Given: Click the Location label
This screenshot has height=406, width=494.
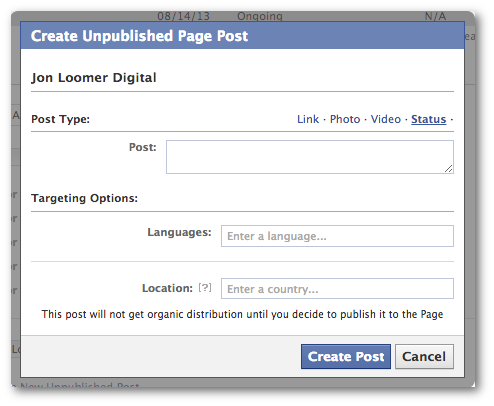Looking at the screenshot, I should 167,288.
